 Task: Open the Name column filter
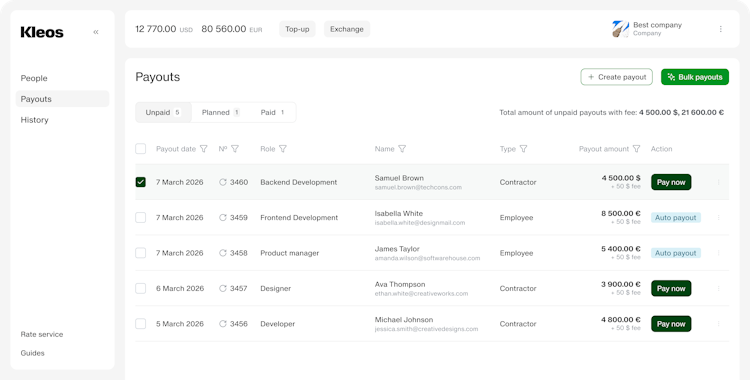(402, 149)
